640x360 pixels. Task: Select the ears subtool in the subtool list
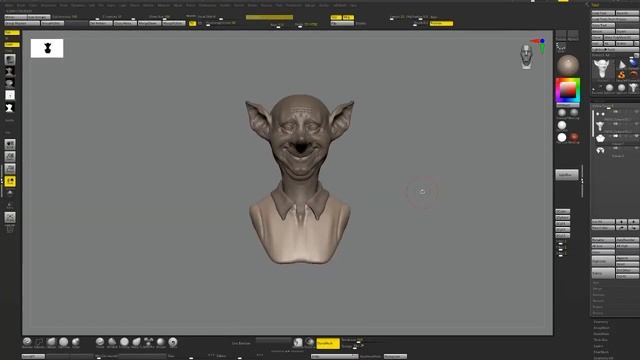(x=600, y=151)
